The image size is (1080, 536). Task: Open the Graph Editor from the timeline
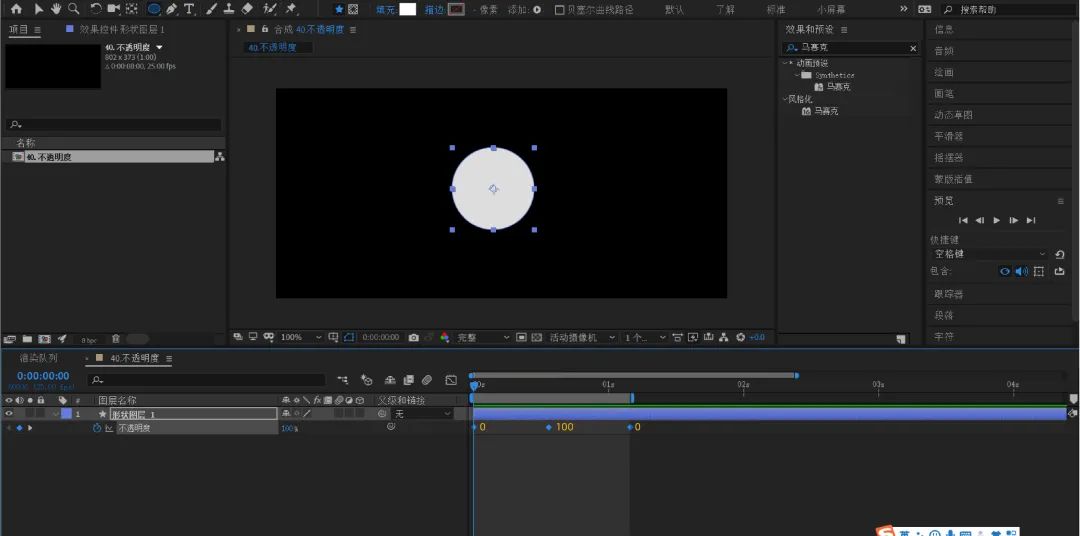tap(451, 380)
